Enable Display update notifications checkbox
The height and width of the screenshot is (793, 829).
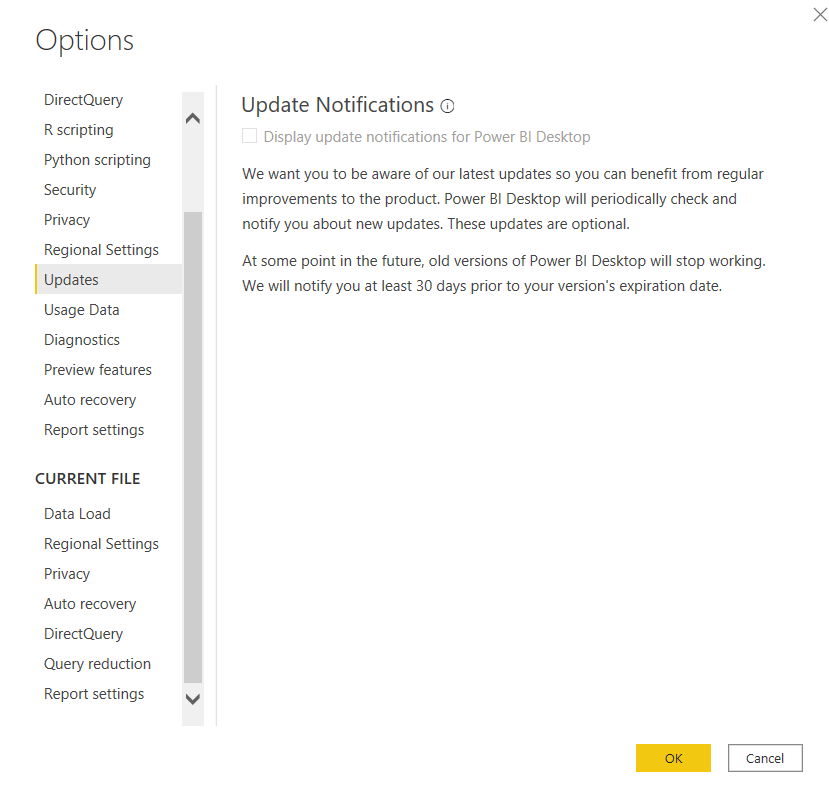(250, 136)
